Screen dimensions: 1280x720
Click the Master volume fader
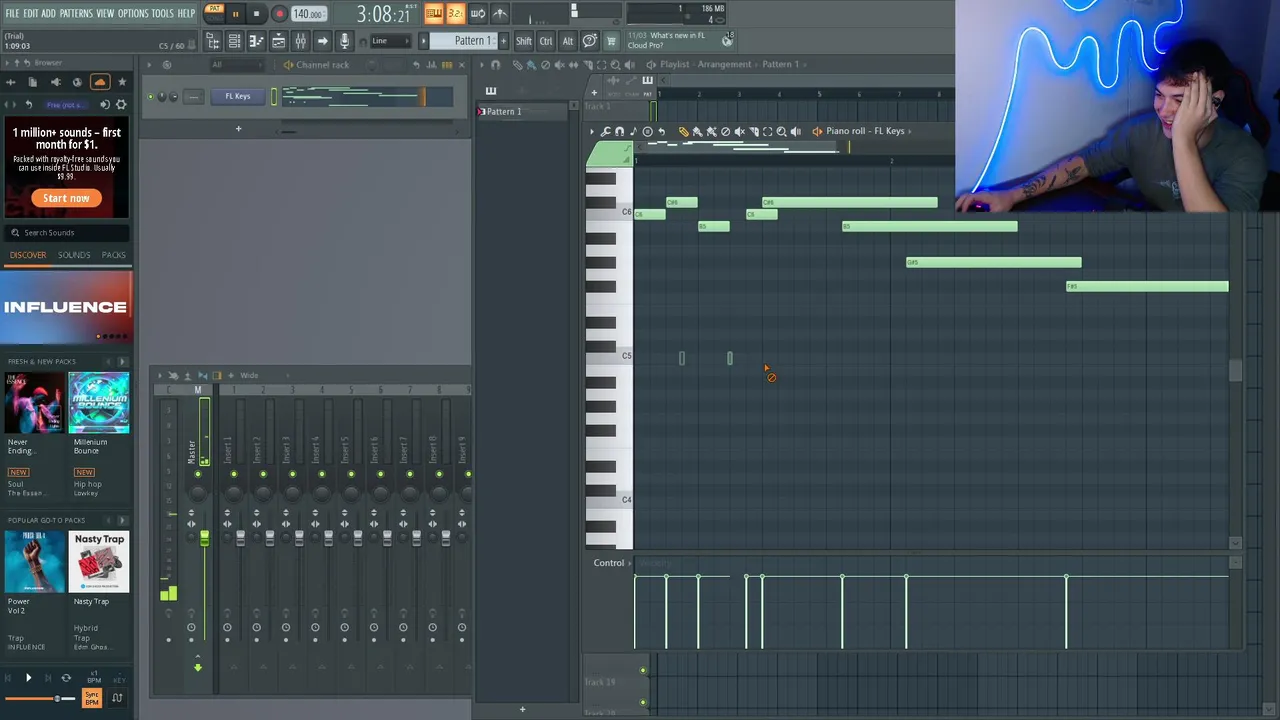204,539
